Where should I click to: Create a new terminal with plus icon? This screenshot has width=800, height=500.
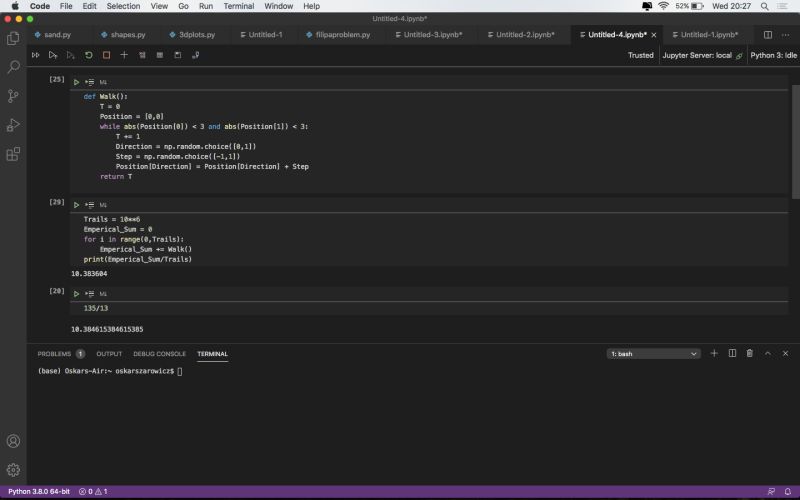tap(714, 353)
